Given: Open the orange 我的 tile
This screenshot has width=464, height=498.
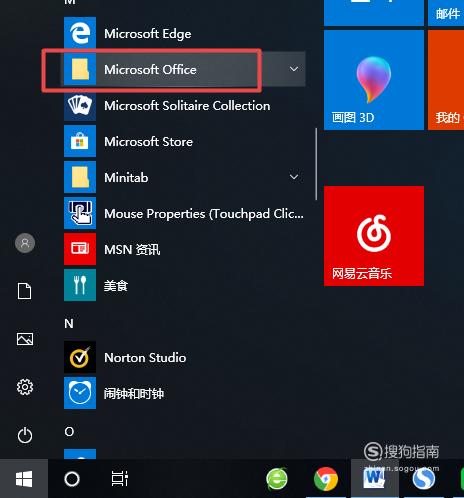Looking at the screenshot, I should click(446, 80).
